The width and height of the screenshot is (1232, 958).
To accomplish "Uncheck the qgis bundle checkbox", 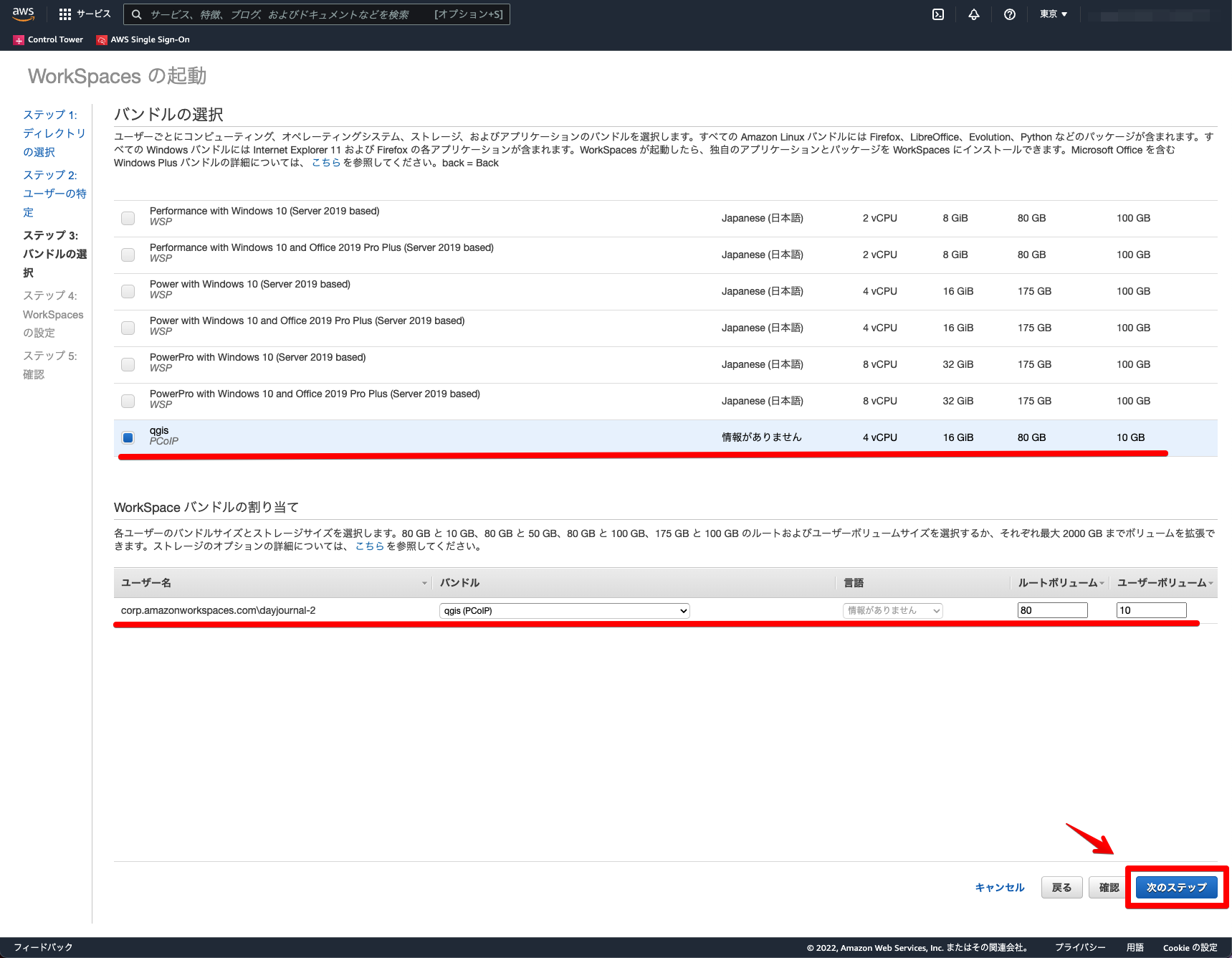I will [128, 437].
